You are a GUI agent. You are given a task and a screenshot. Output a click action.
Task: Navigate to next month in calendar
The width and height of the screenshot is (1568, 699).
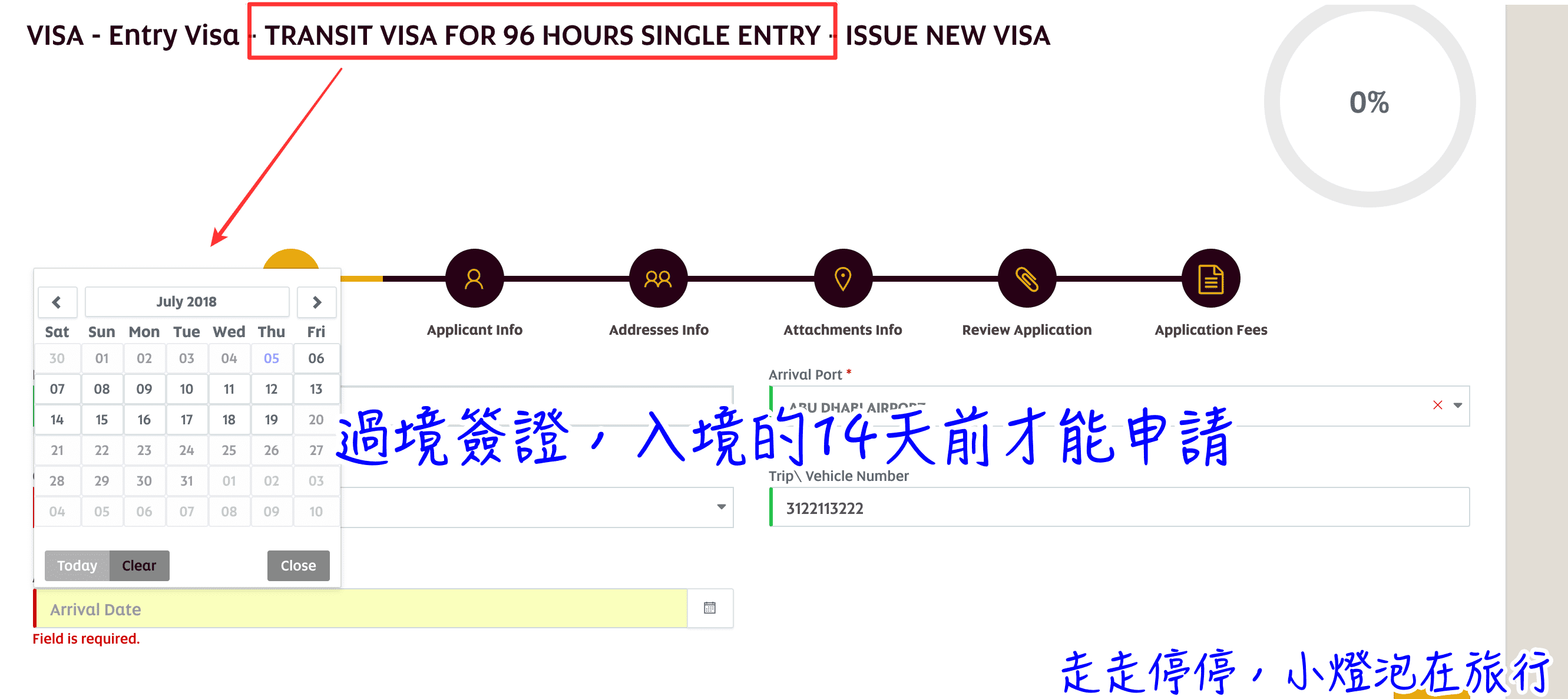point(319,301)
